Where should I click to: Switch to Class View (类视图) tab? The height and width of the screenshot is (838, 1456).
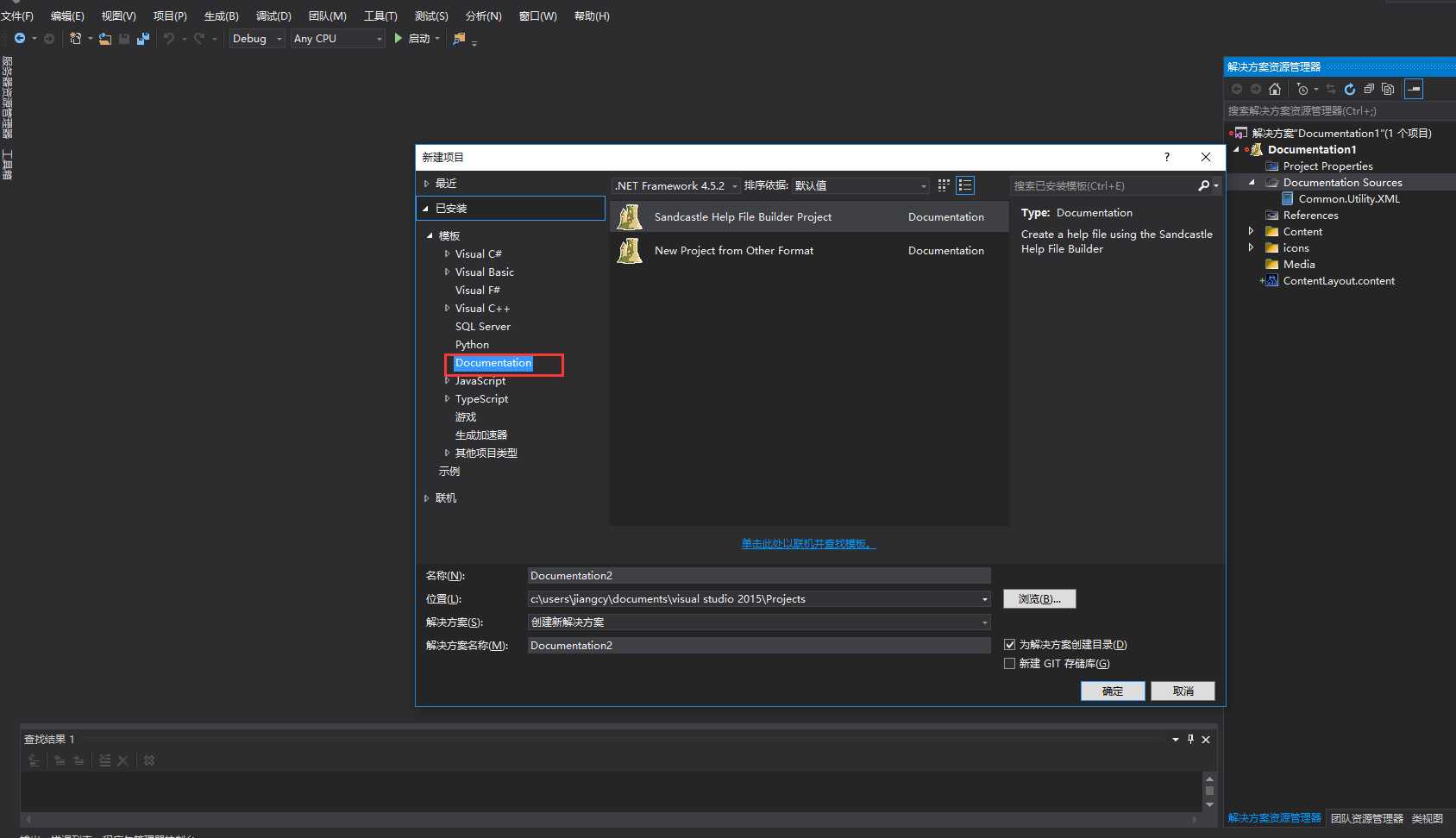coord(1427,818)
